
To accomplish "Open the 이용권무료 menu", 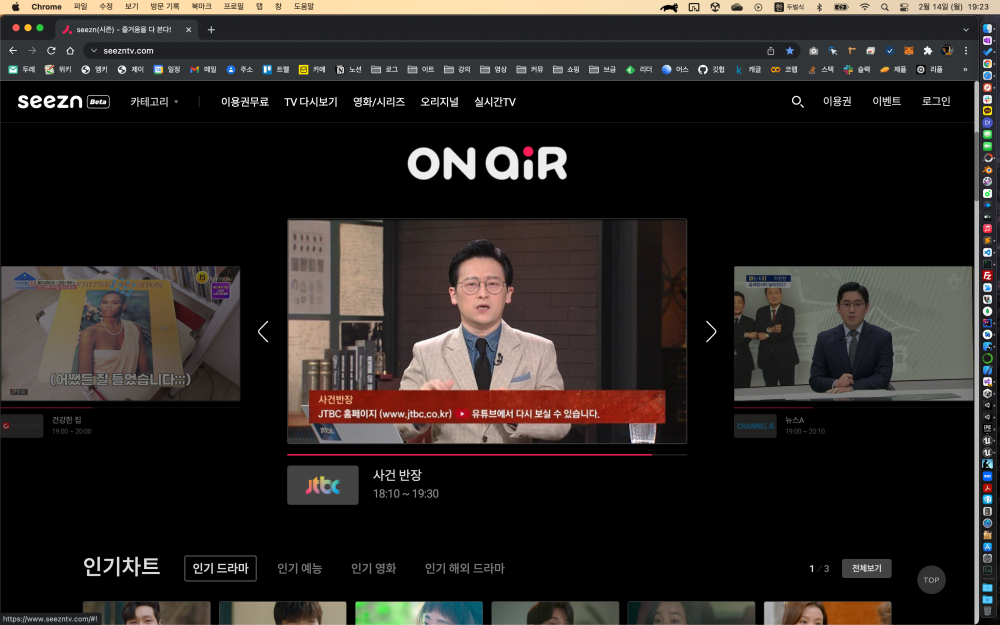I will pyautogui.click(x=245, y=101).
